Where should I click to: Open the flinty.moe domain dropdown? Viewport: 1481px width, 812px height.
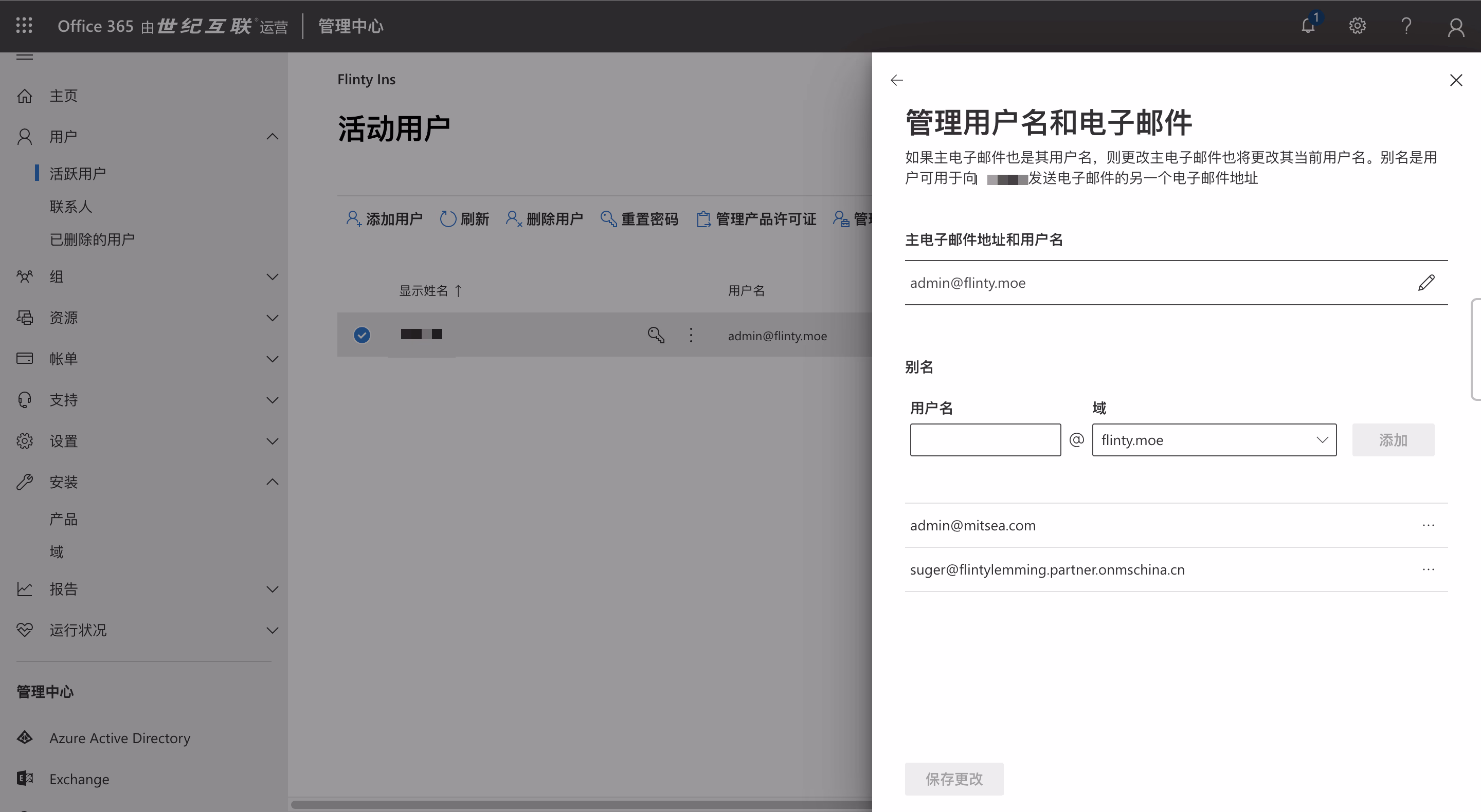point(1214,440)
